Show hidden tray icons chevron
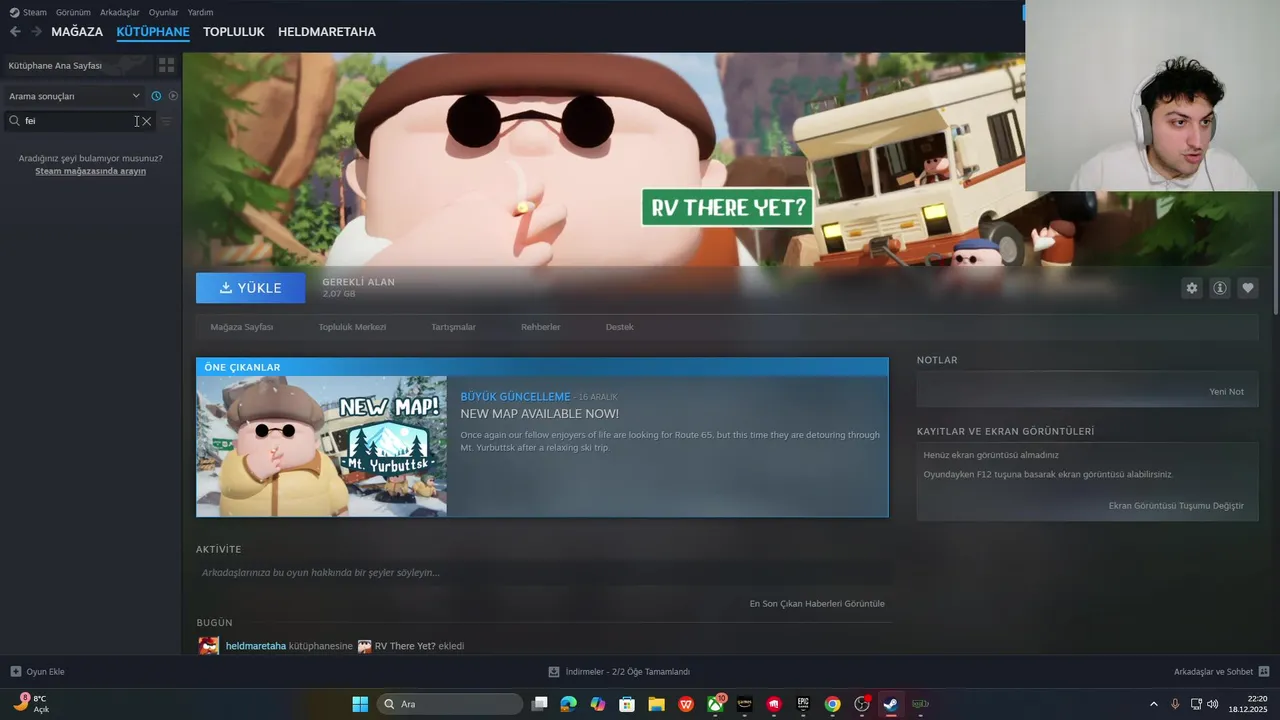 [x=1153, y=704]
